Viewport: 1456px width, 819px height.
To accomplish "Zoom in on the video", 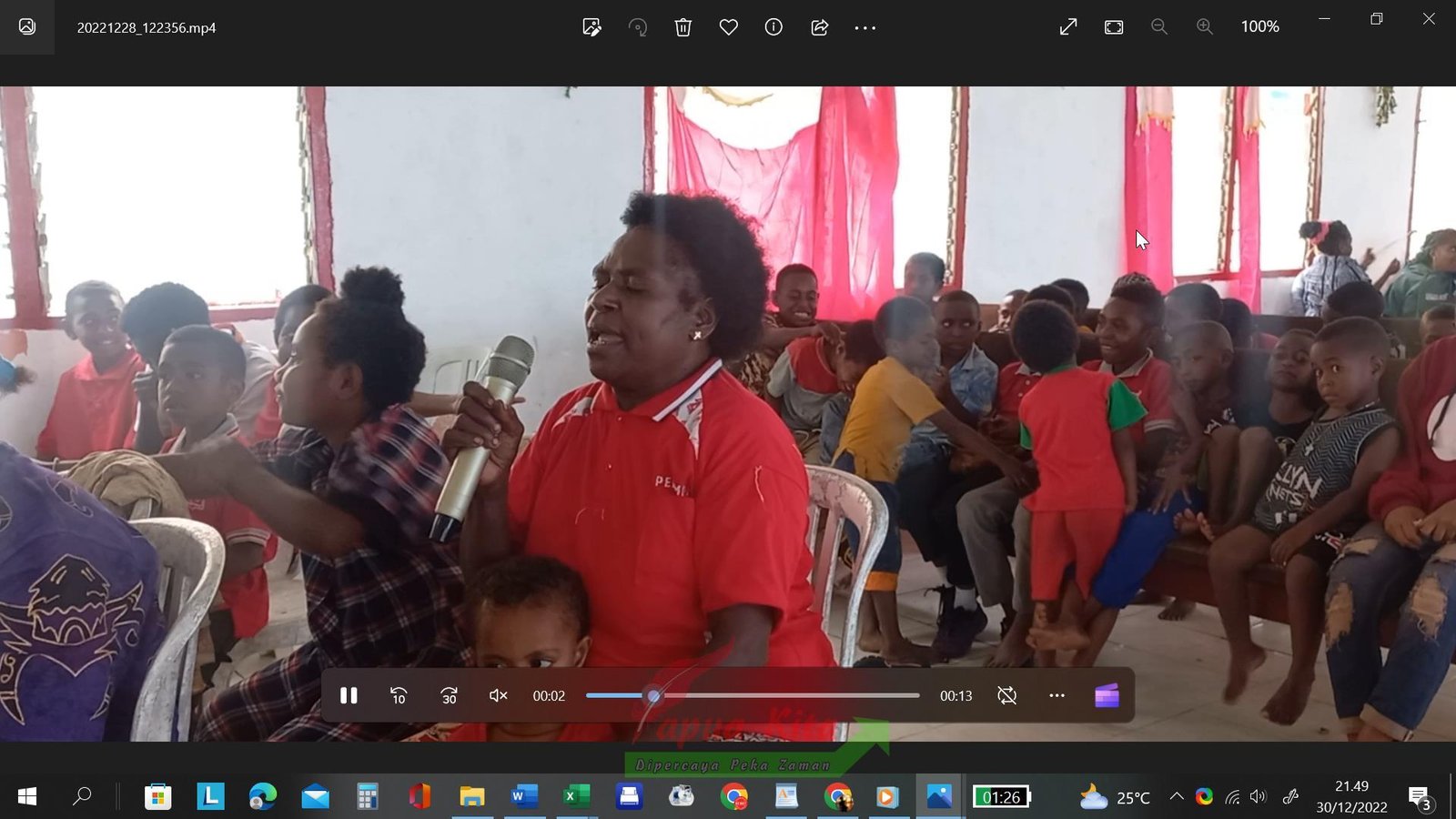I will click(x=1205, y=27).
